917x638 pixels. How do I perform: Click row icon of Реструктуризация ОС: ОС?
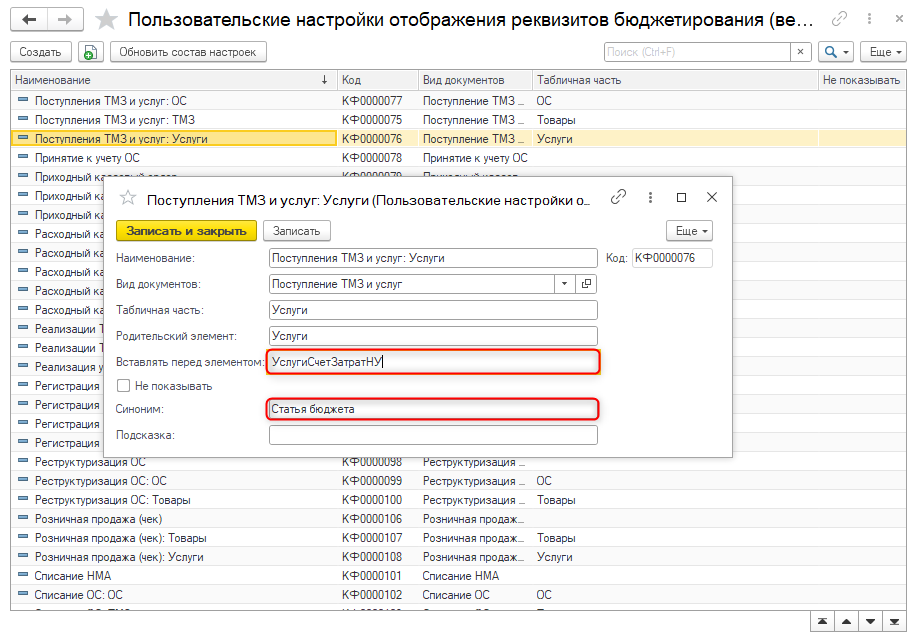(23, 480)
